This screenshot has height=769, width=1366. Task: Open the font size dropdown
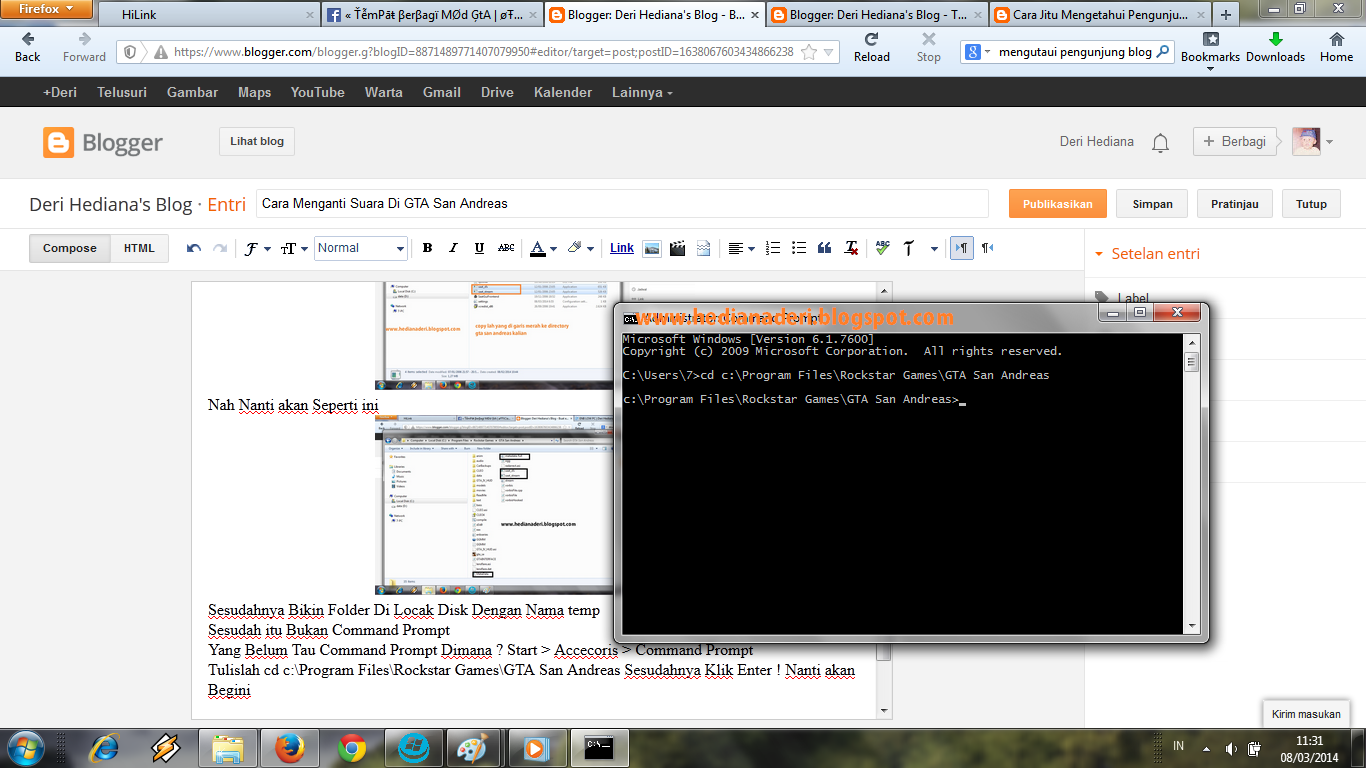294,248
